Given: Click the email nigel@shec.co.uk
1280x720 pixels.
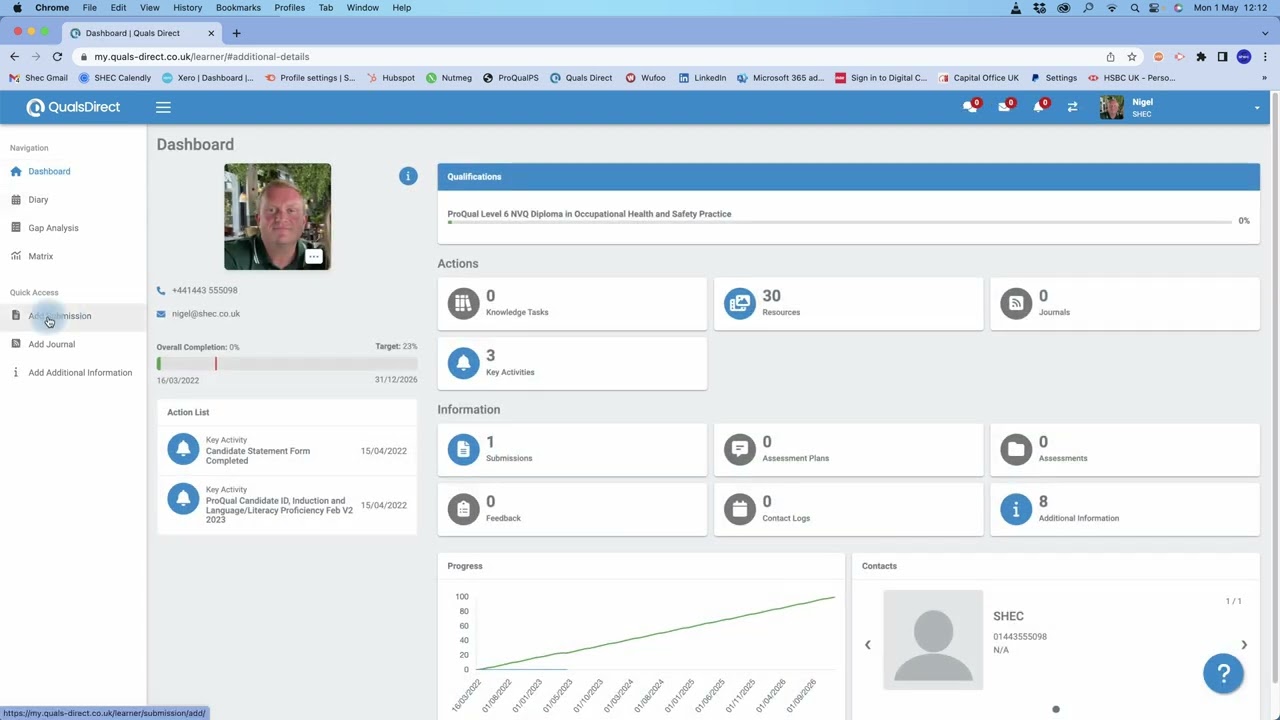Looking at the screenshot, I should tap(205, 314).
